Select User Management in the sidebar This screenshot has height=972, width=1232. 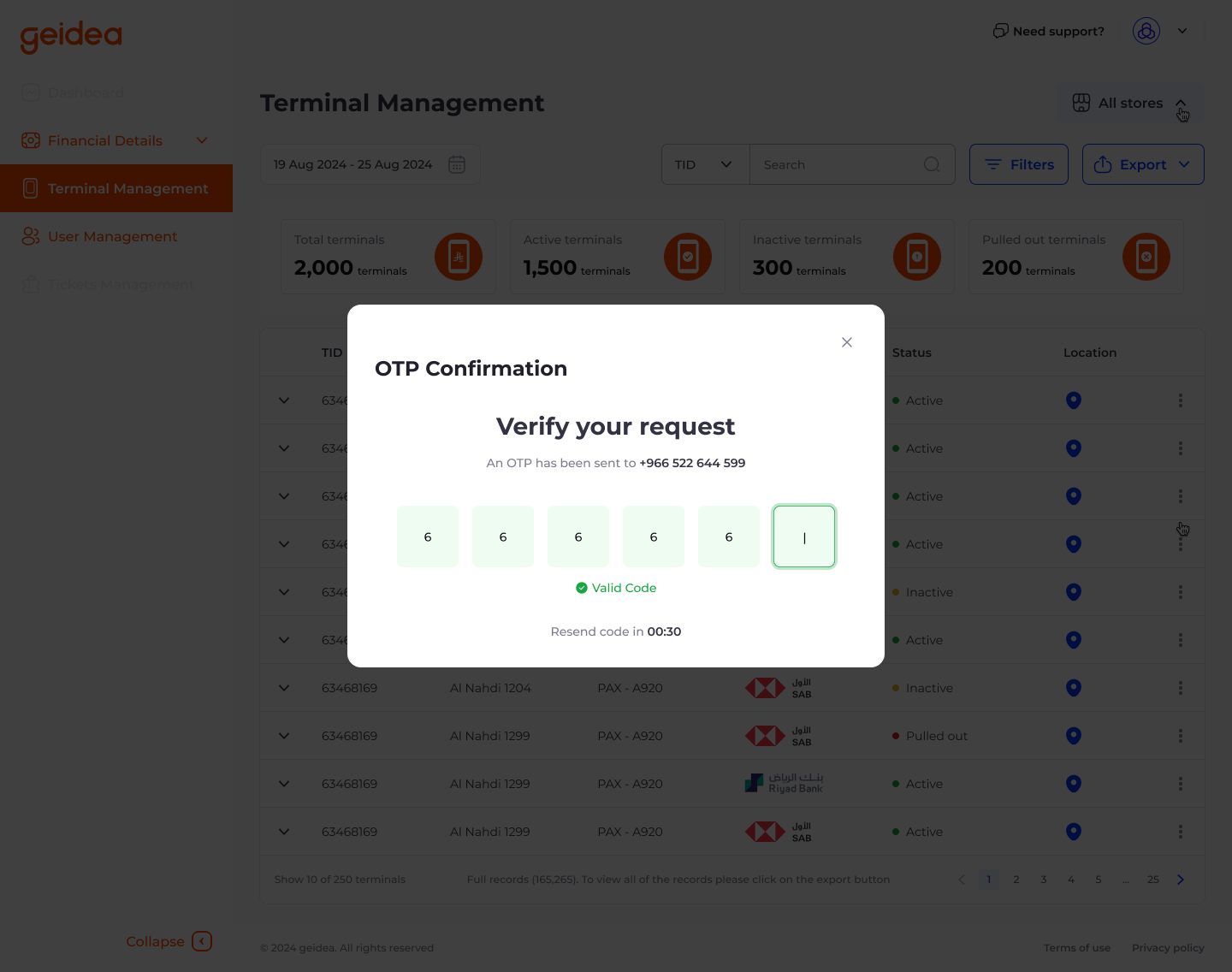pos(113,236)
